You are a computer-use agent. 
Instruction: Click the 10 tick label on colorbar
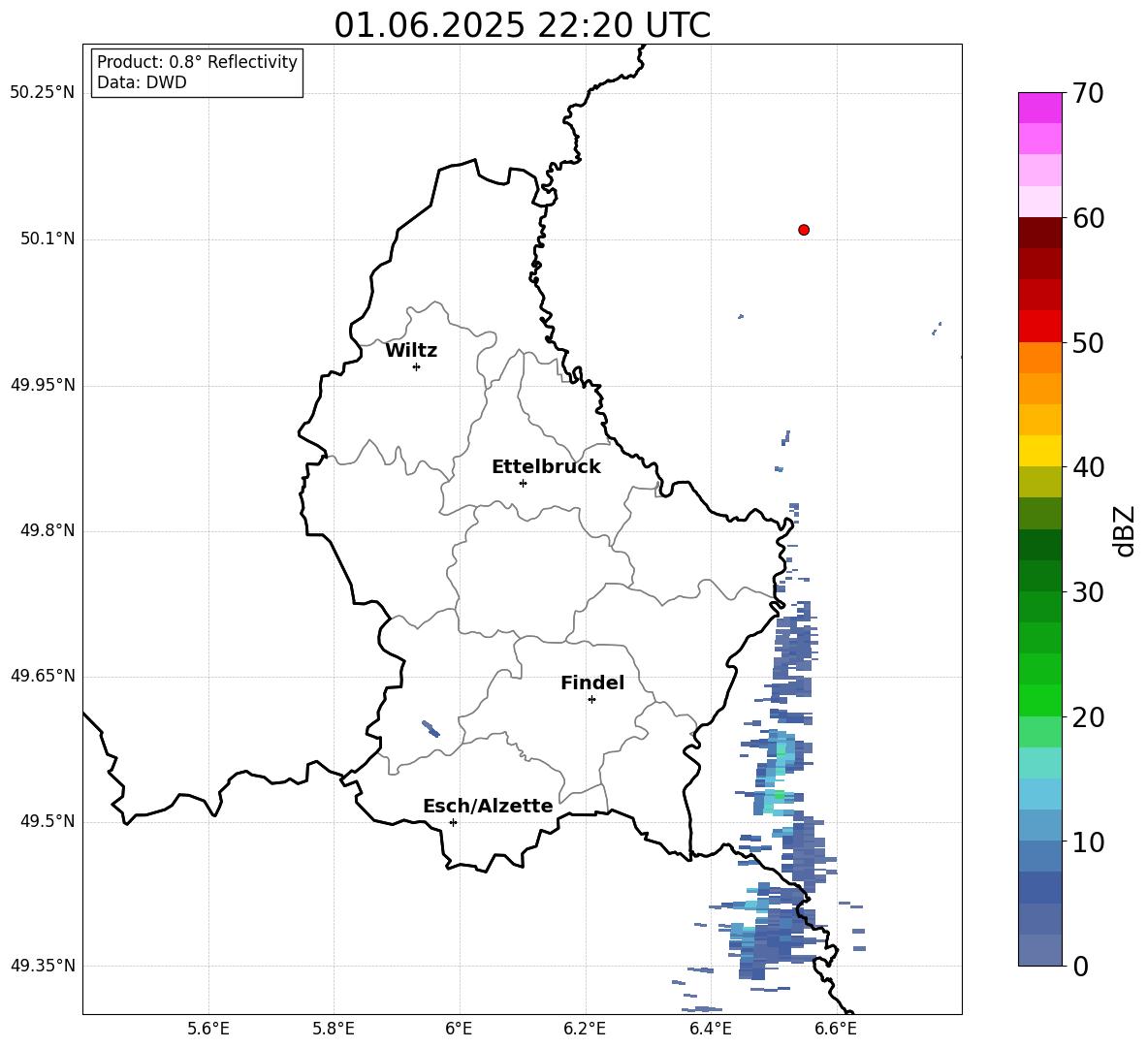point(1088,842)
